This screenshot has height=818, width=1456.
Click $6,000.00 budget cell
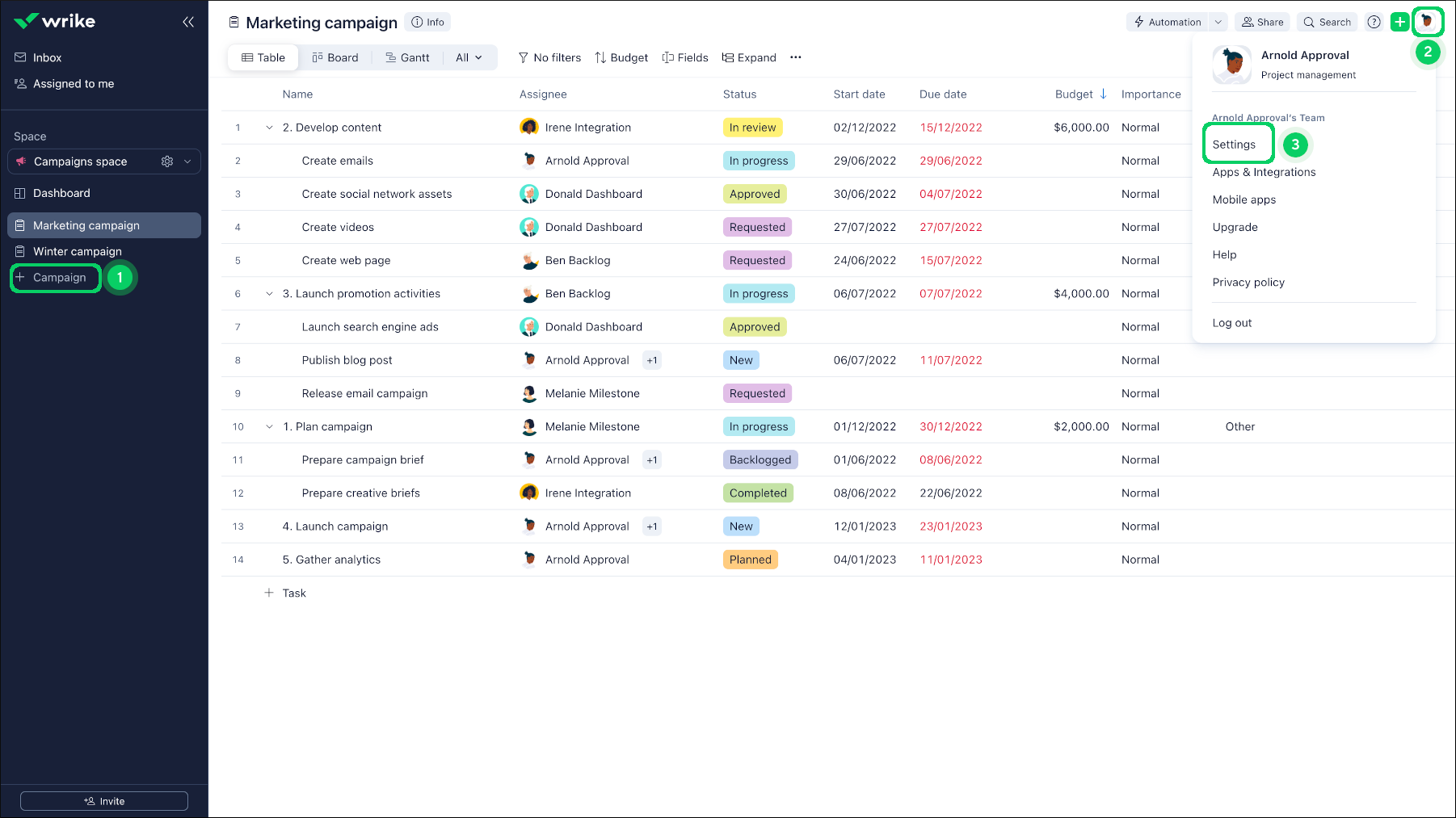(x=1081, y=128)
